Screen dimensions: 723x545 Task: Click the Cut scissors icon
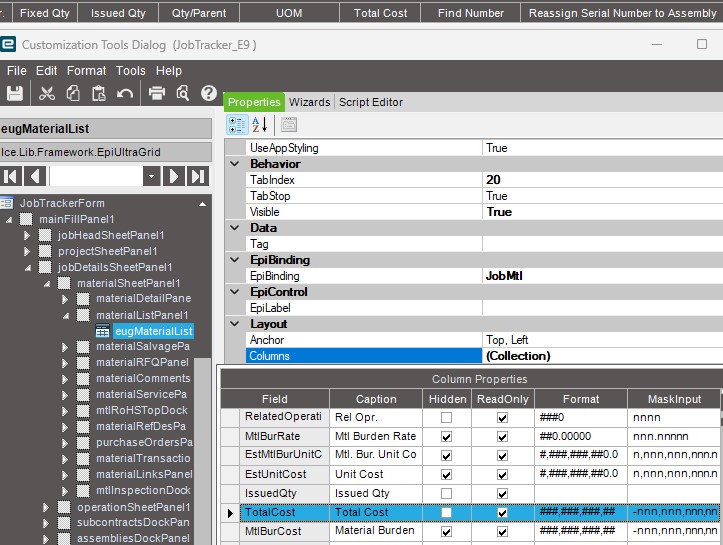point(46,93)
